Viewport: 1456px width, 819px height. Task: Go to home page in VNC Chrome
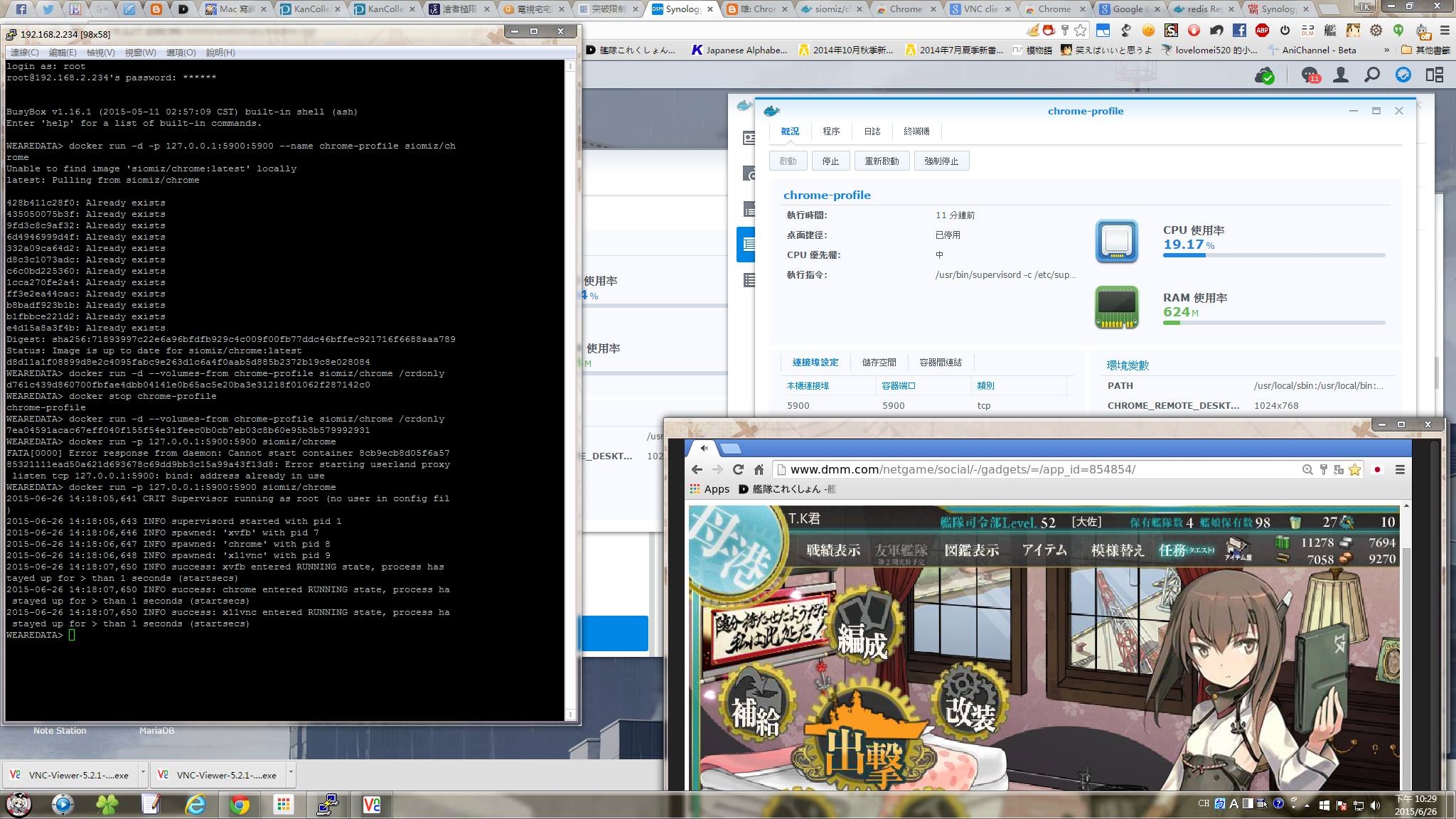click(759, 470)
